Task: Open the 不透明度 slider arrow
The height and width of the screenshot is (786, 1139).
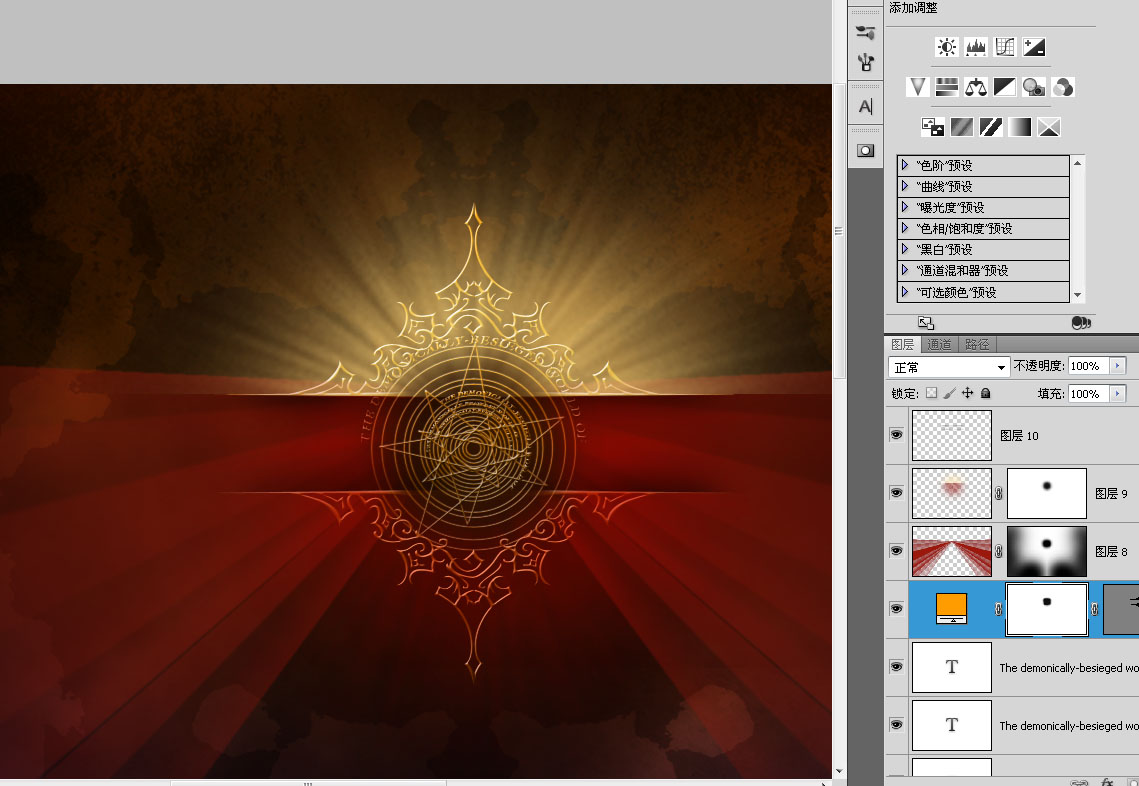Action: (x=1117, y=366)
